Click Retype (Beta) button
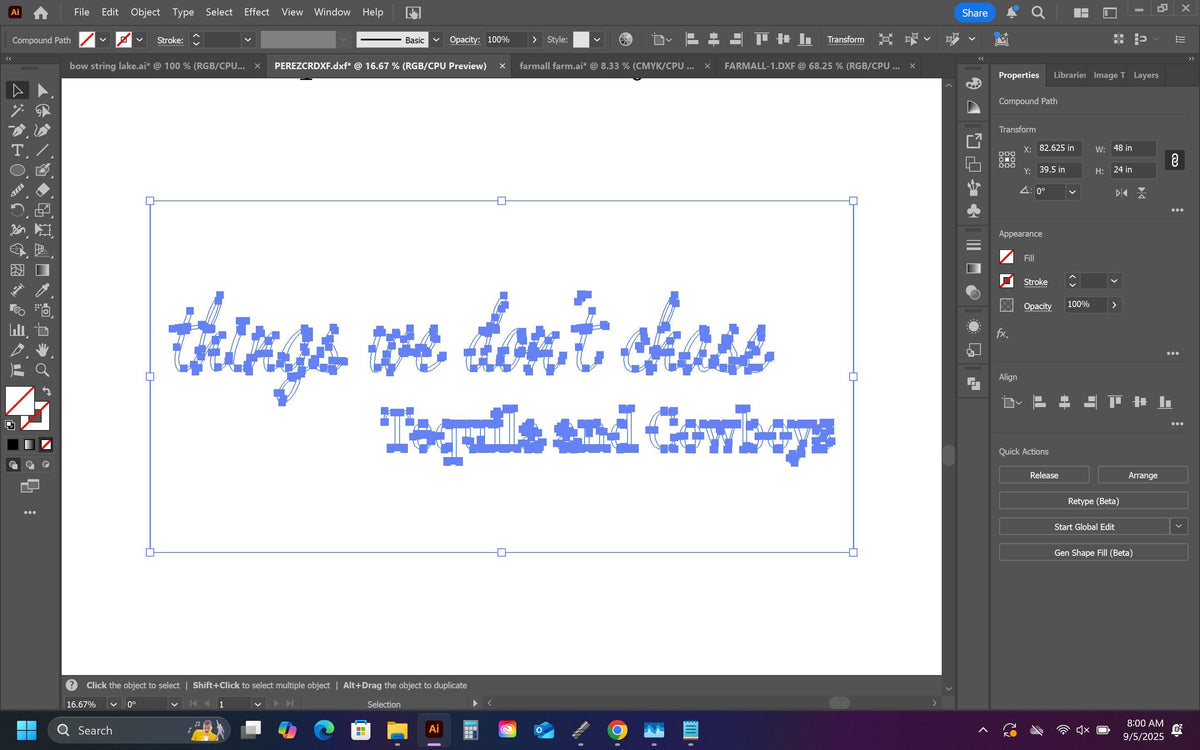 (x=1093, y=501)
